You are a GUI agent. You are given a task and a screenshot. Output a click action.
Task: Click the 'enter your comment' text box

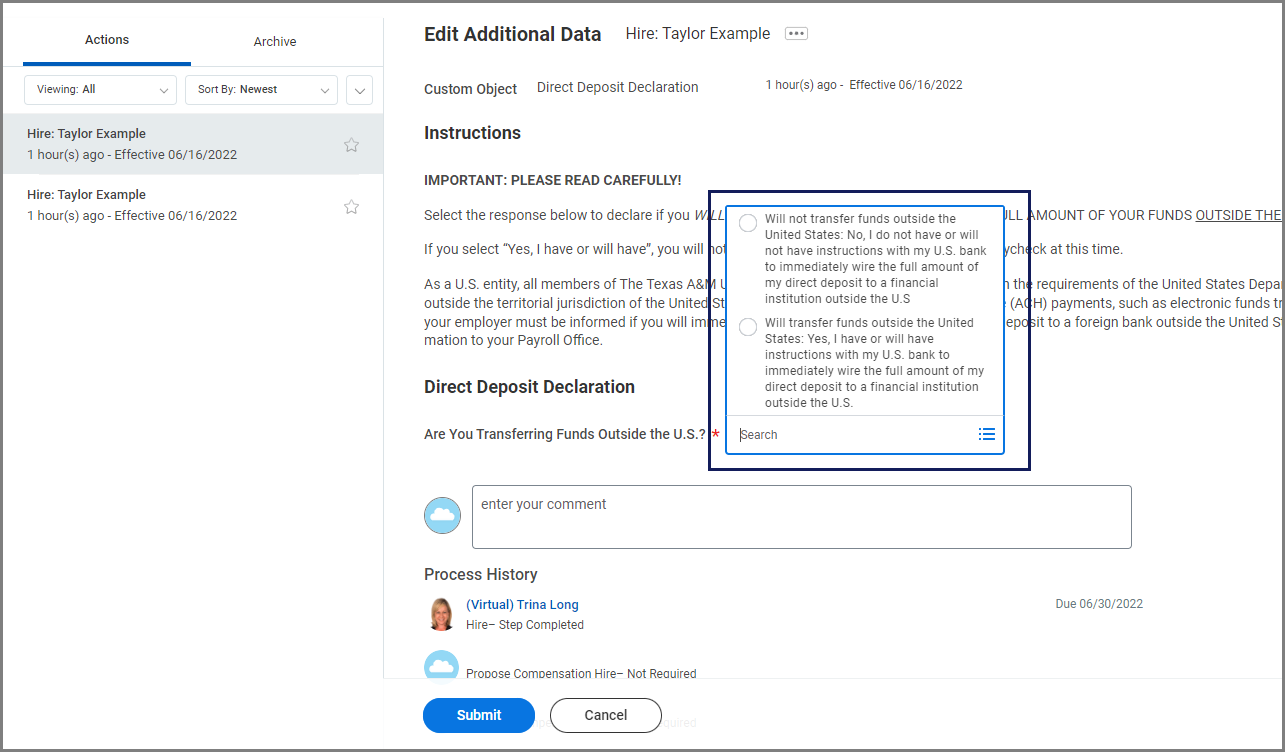point(801,517)
